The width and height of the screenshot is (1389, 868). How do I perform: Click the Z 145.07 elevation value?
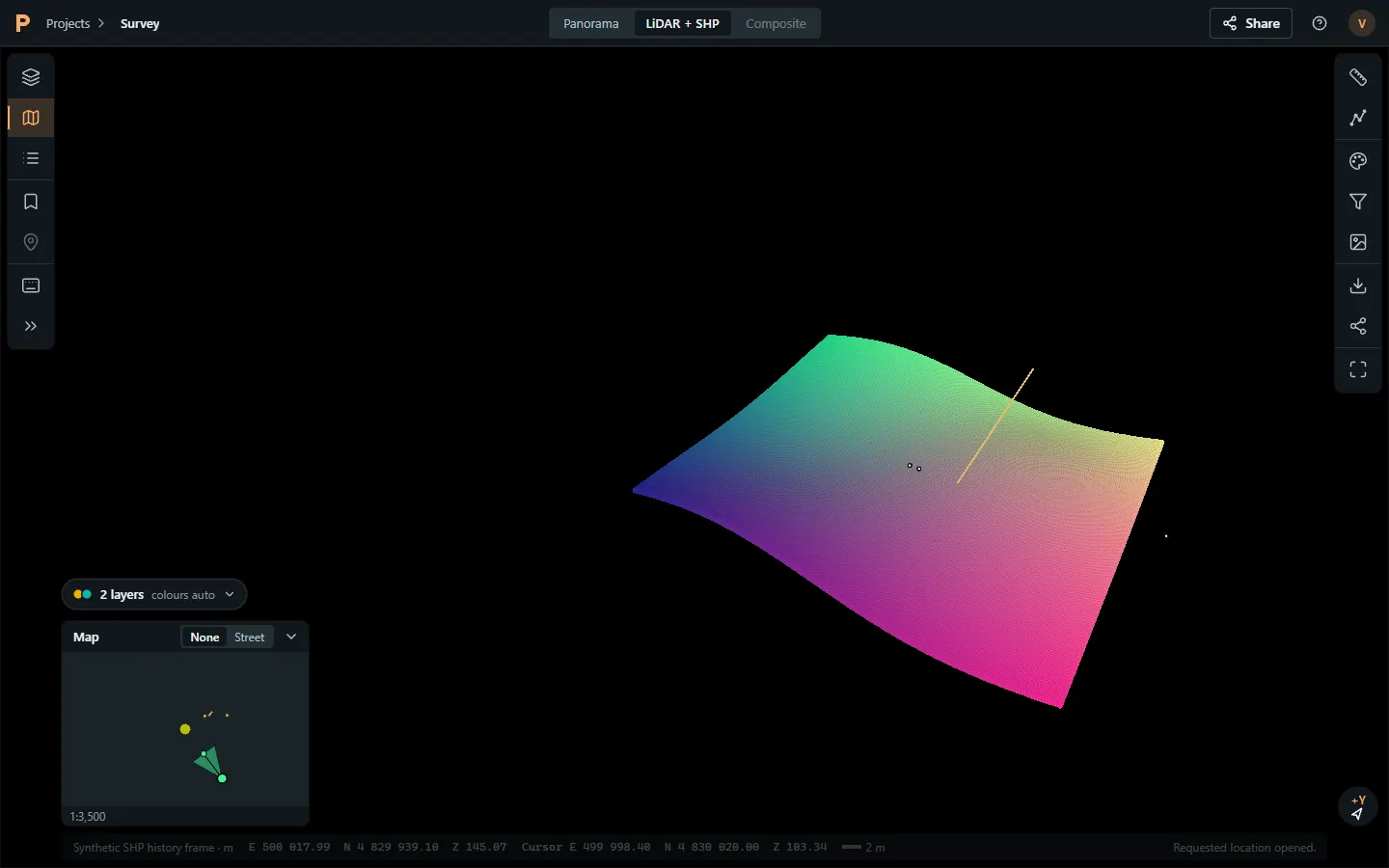[479, 848]
